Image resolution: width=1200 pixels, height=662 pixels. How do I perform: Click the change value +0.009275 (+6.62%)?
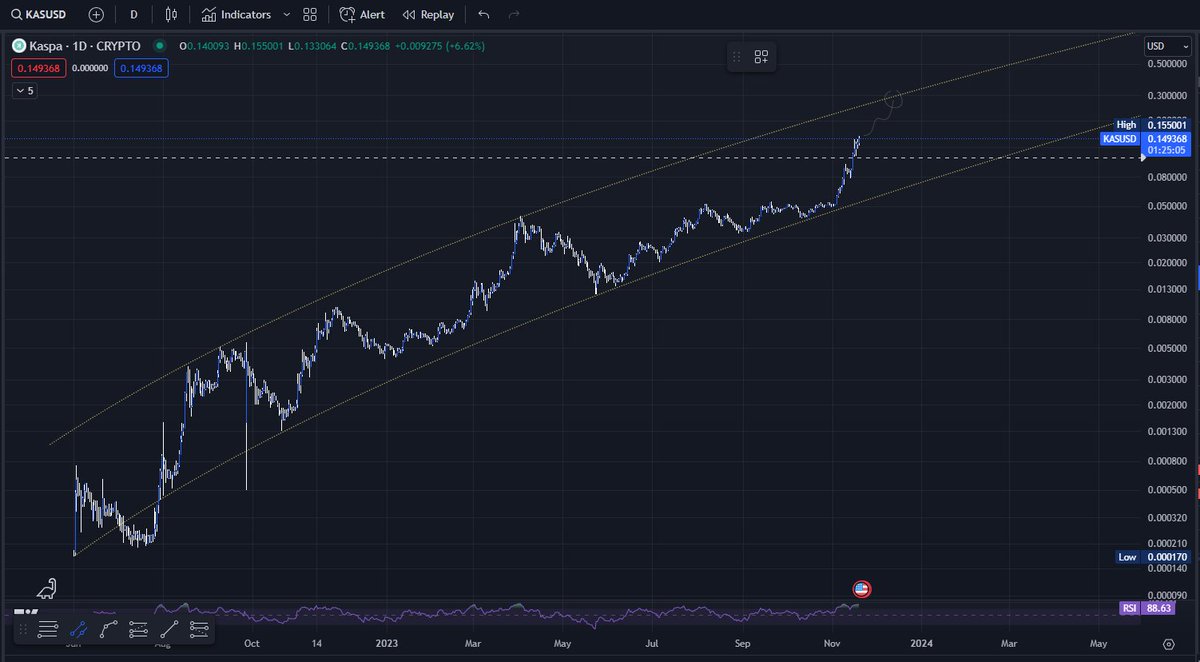click(x=441, y=46)
